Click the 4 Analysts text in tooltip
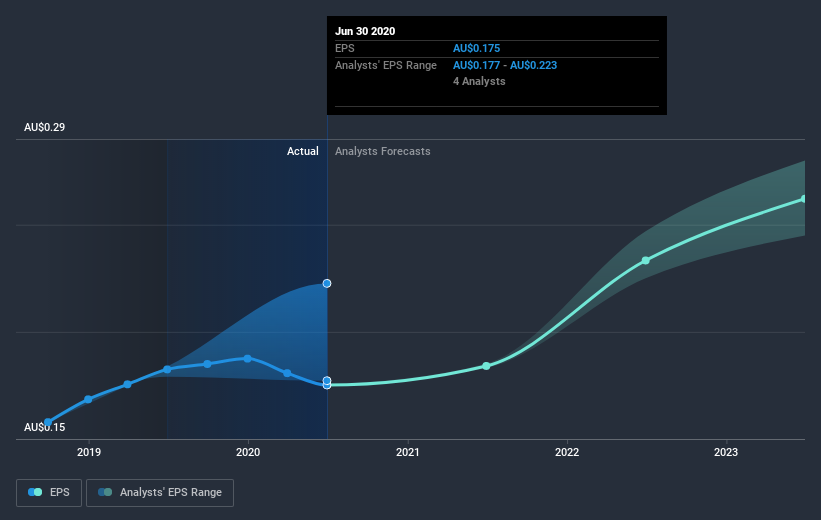This screenshot has height=520, width=821. [x=479, y=81]
